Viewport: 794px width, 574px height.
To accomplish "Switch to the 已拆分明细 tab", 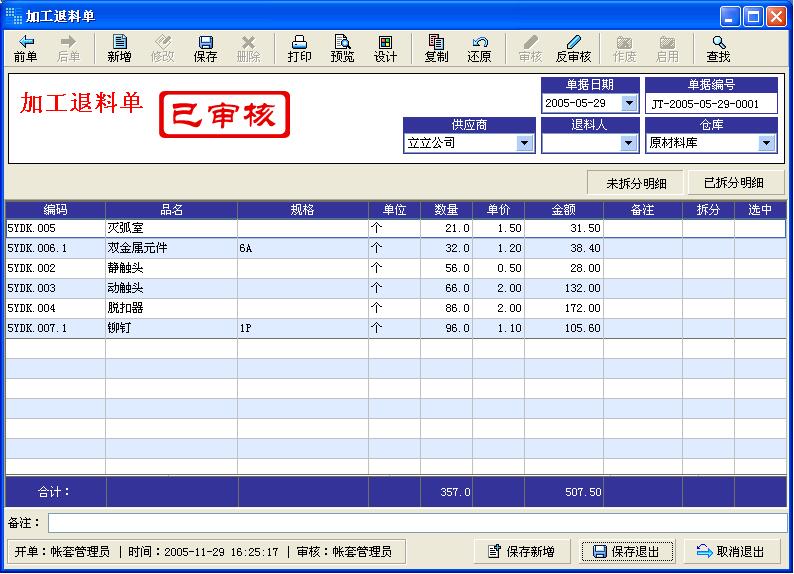I will (734, 183).
